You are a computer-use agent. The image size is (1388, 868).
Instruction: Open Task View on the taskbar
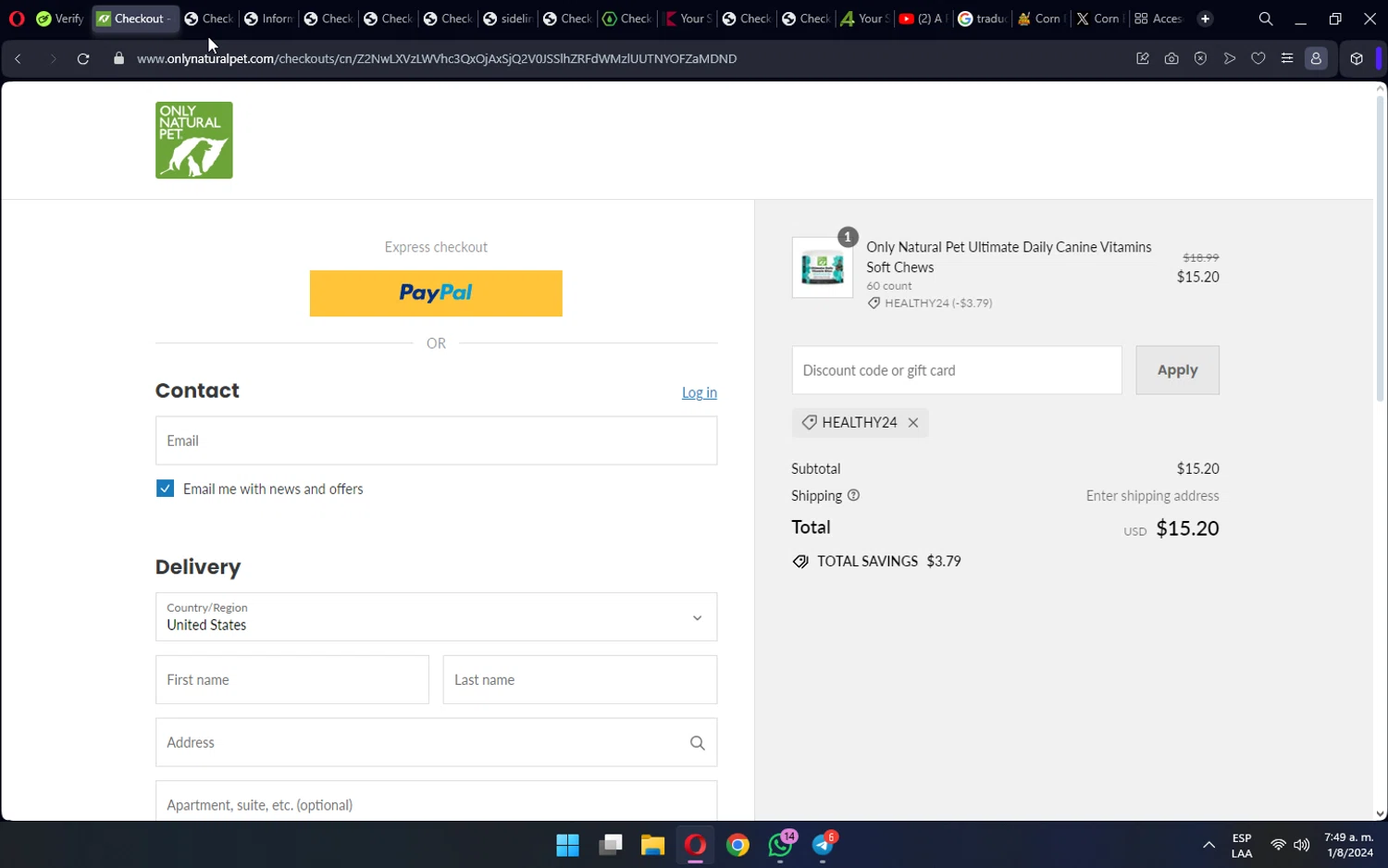pyautogui.click(x=611, y=845)
